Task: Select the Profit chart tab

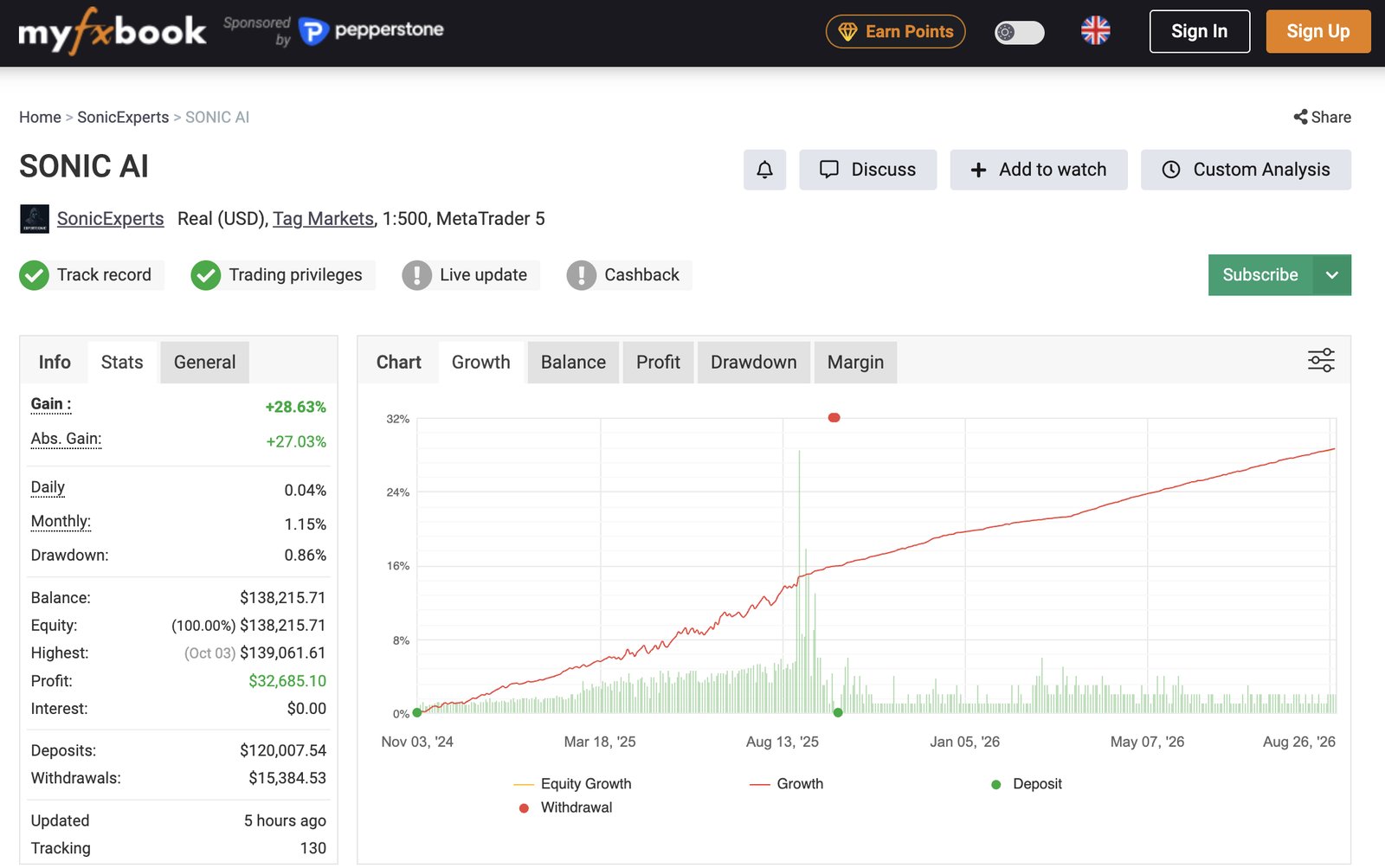Action: point(658,363)
